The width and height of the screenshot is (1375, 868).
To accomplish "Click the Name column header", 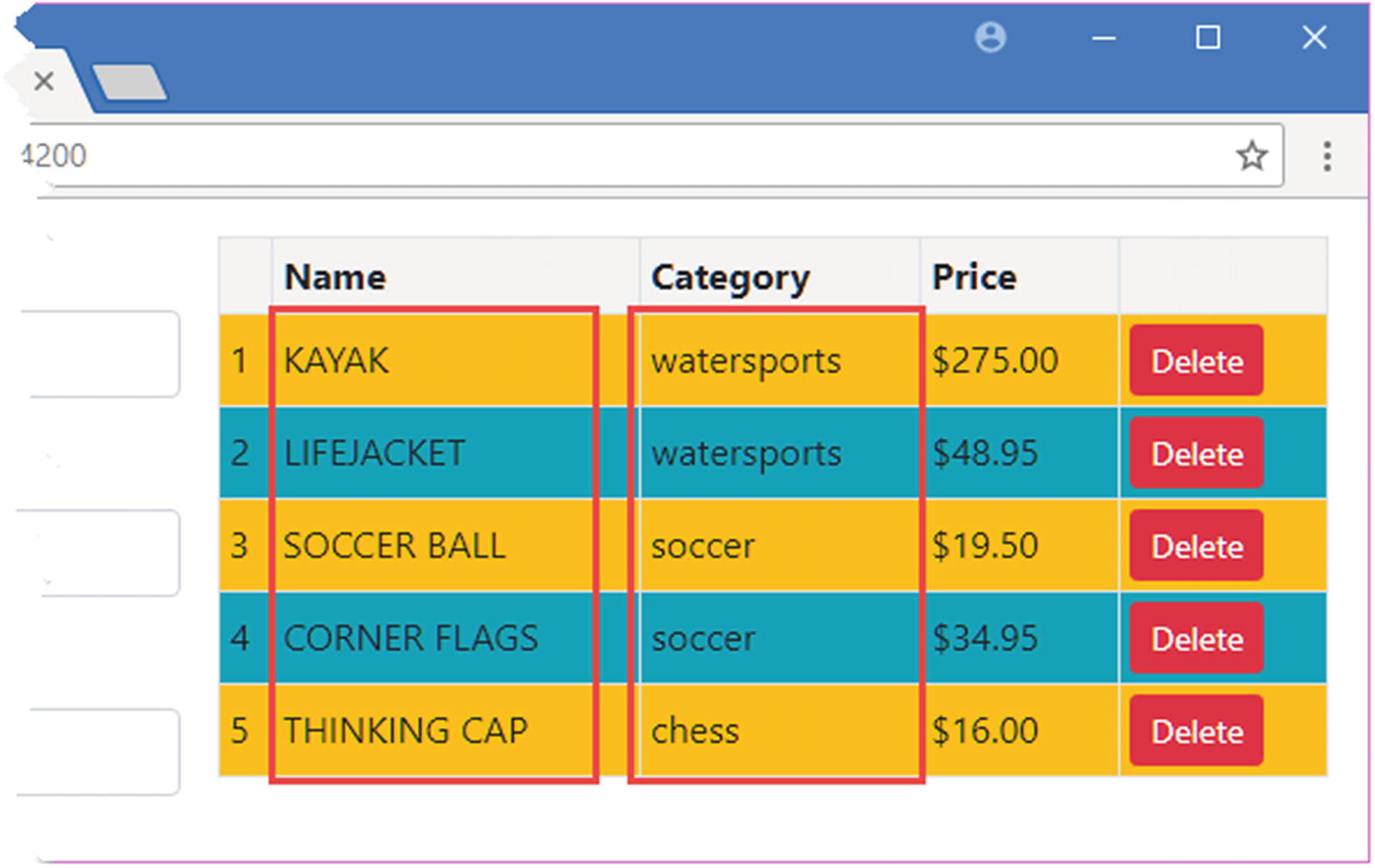I will [336, 277].
